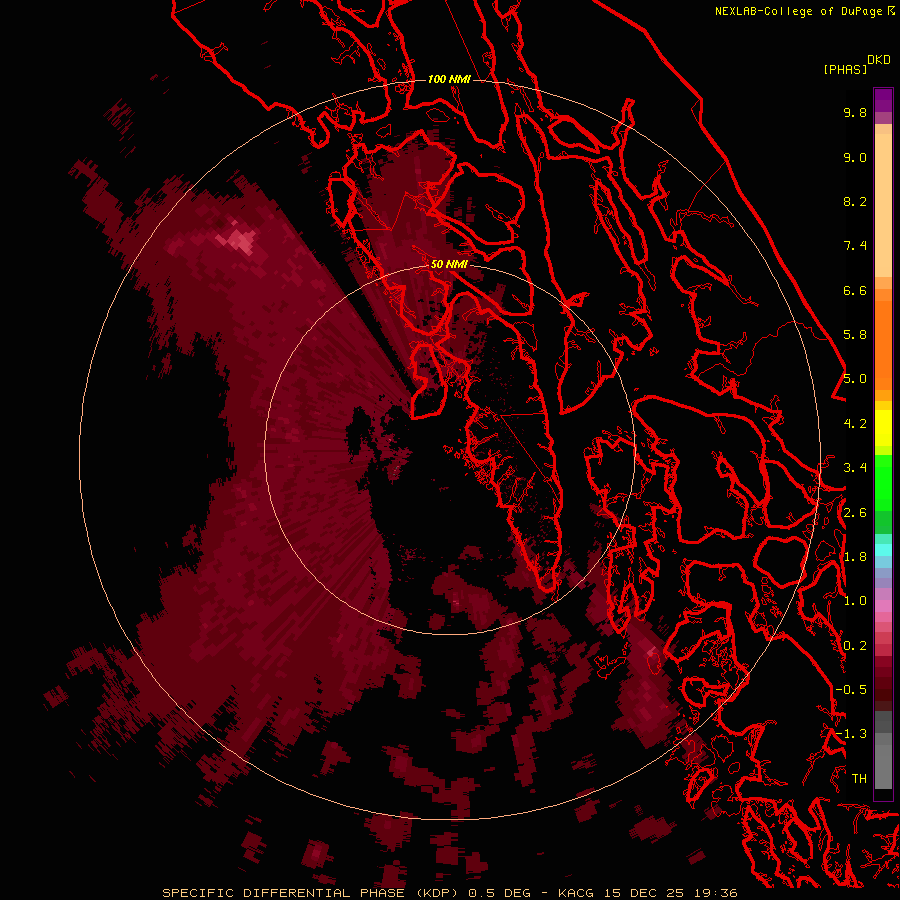Select the 5.0 scale label

[x=855, y=379]
